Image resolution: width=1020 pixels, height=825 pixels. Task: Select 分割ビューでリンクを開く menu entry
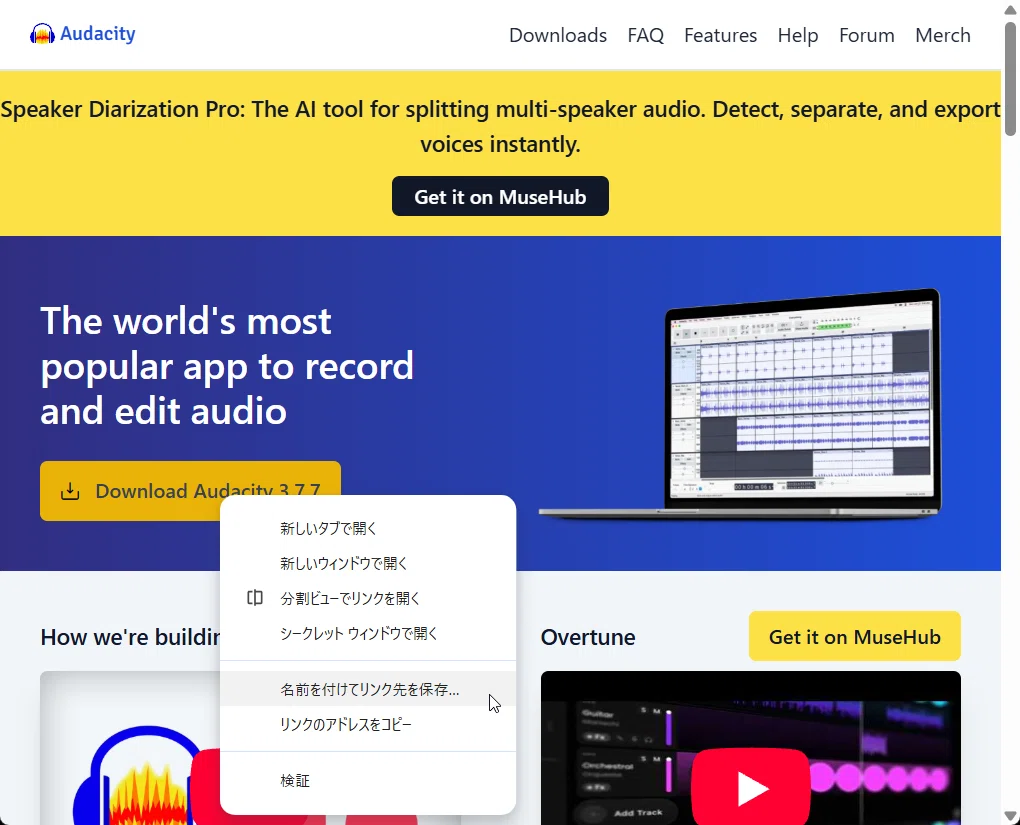pyautogui.click(x=368, y=598)
